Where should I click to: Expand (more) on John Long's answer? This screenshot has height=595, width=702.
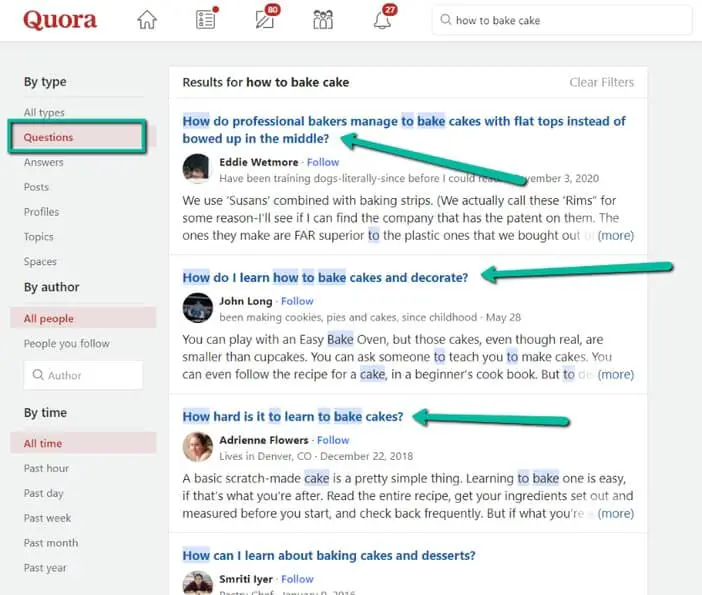616,374
